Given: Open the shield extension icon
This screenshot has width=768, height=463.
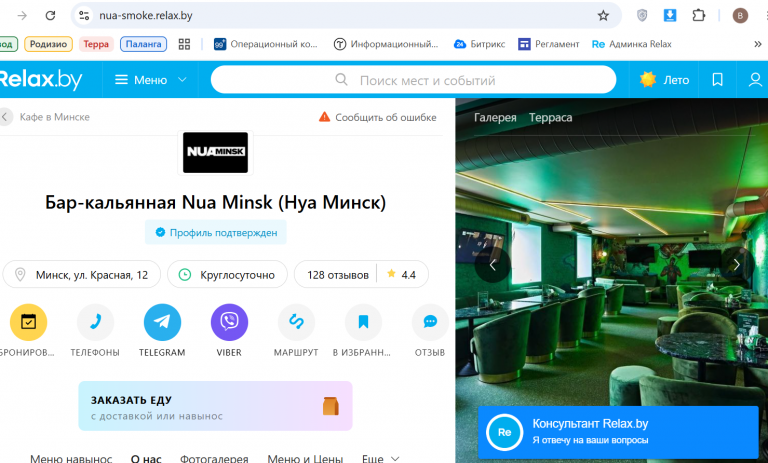Looking at the screenshot, I should tap(642, 16).
